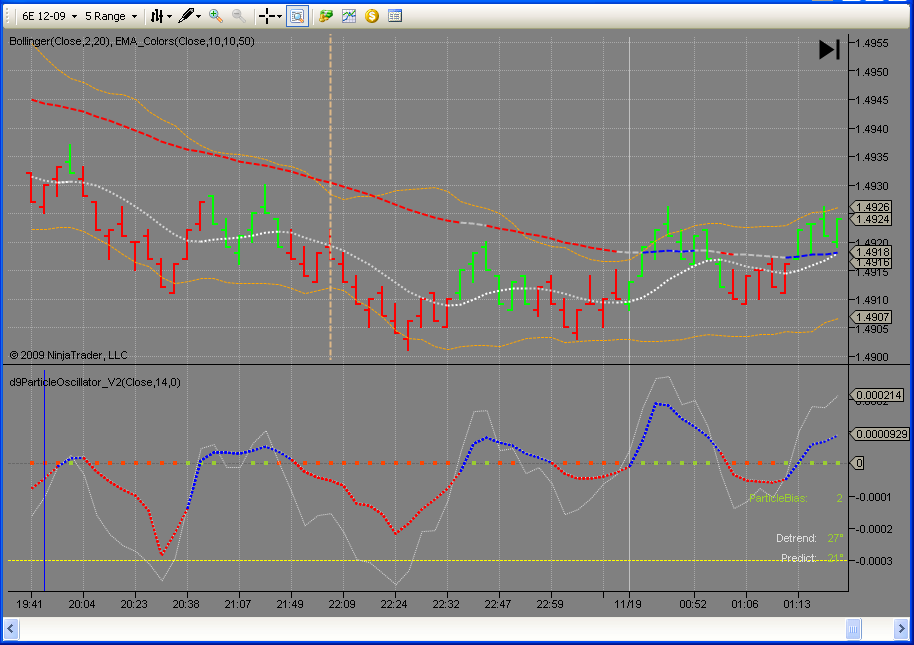914x645 pixels.
Task: Click the skip-to-latest-bar arrow on chart
Action: pos(829,50)
